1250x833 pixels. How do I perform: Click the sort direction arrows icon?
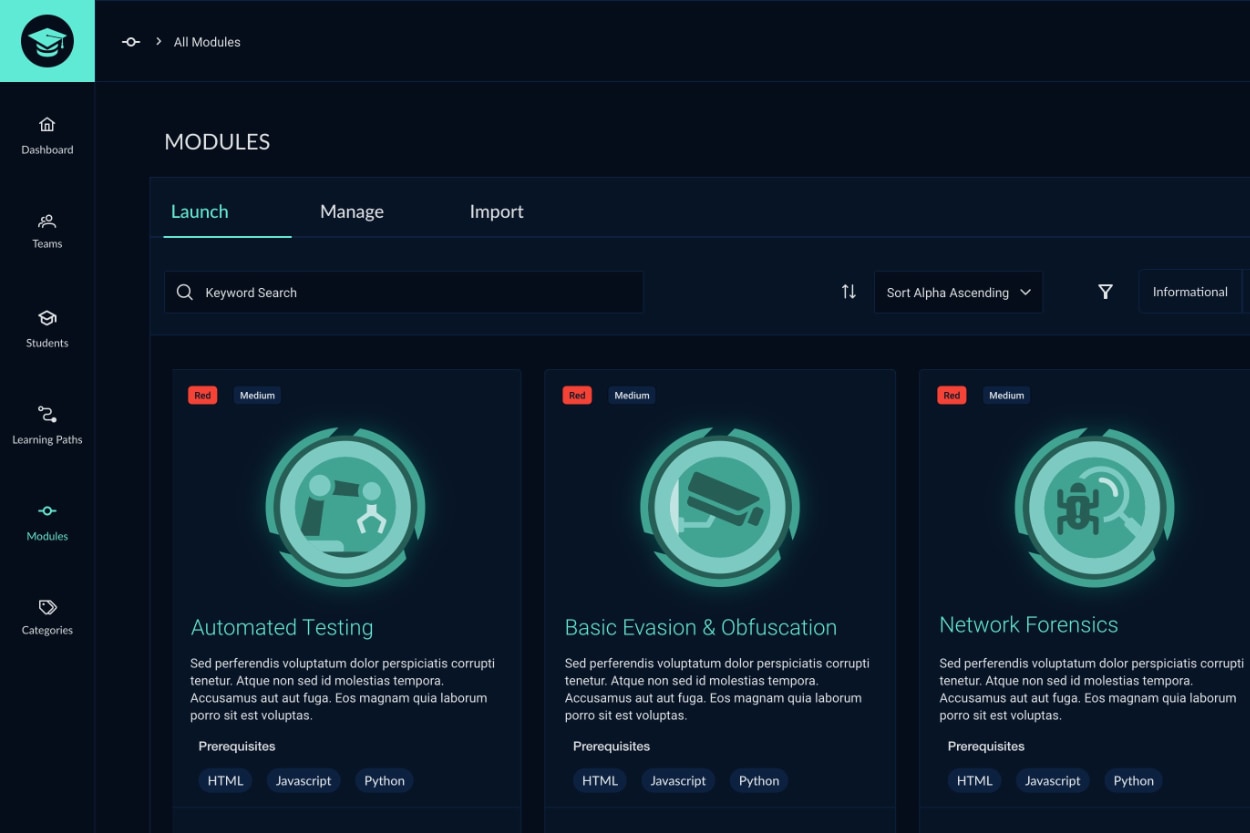pos(848,292)
